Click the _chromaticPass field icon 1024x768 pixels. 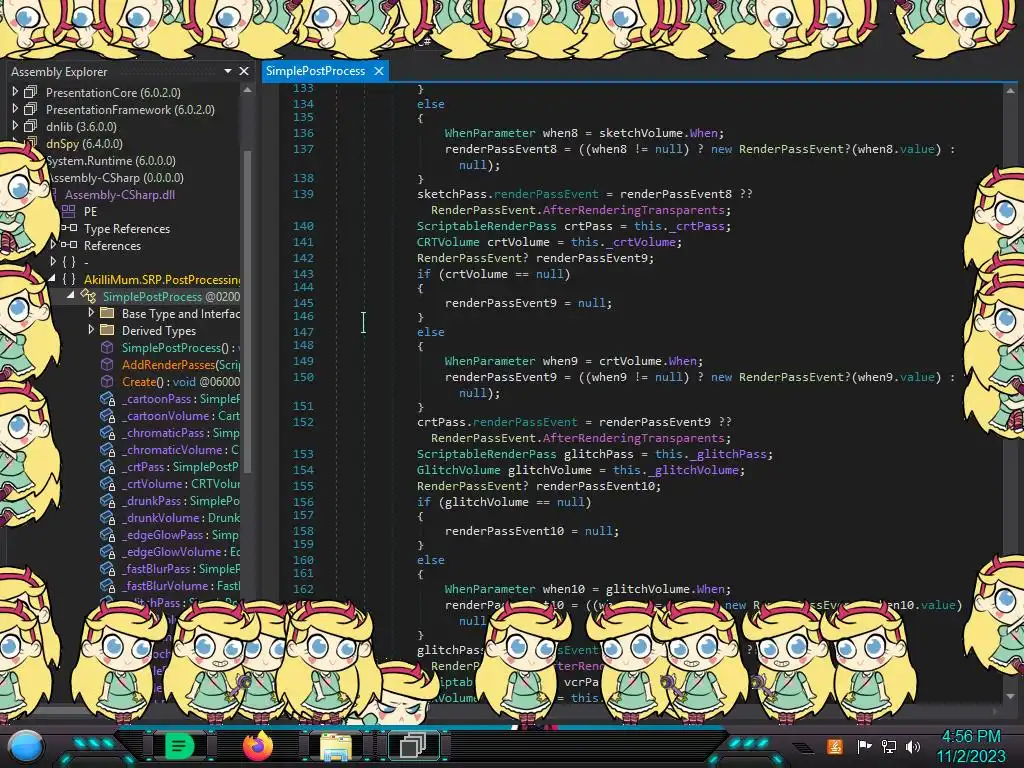[x=107, y=432]
